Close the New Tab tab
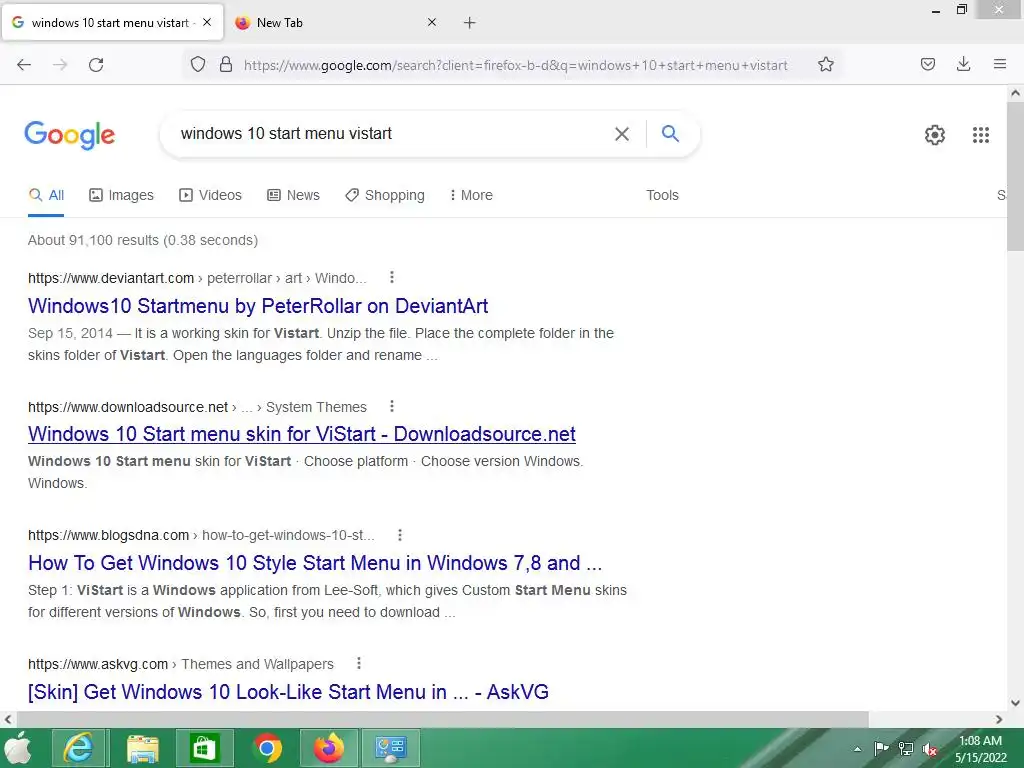Screen dimensions: 1024x768 tap(432, 22)
